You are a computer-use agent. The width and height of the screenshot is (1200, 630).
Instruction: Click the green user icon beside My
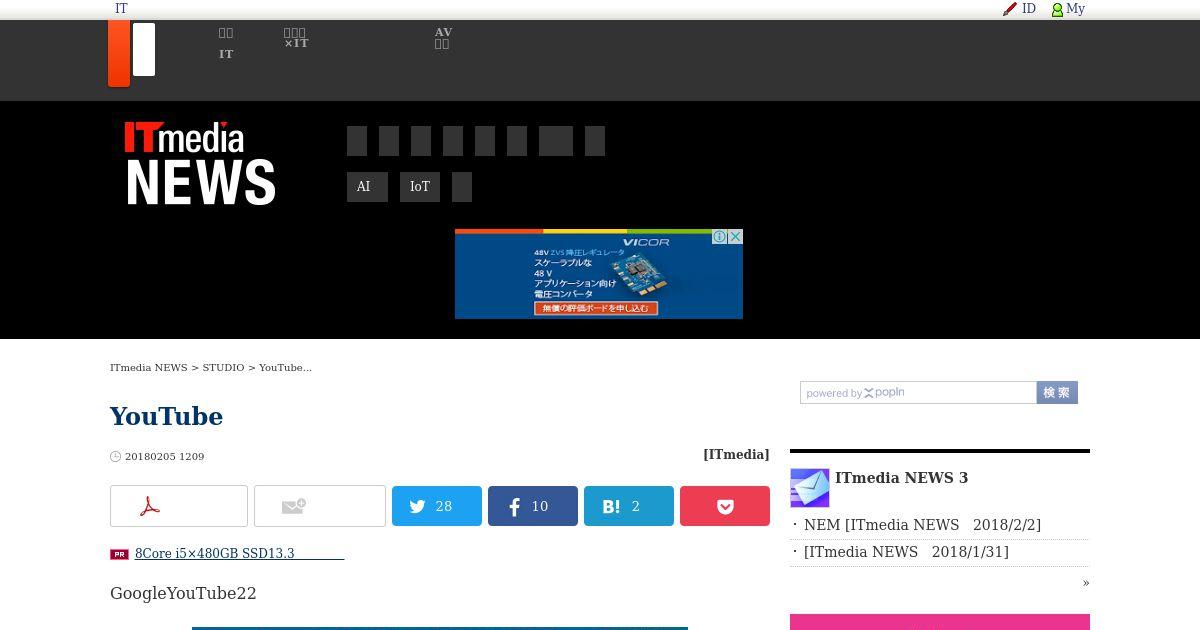click(1057, 10)
